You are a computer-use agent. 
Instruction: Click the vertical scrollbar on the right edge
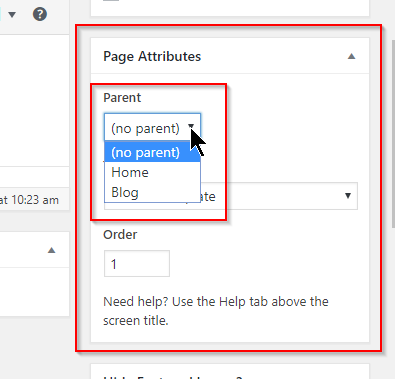(x=393, y=133)
